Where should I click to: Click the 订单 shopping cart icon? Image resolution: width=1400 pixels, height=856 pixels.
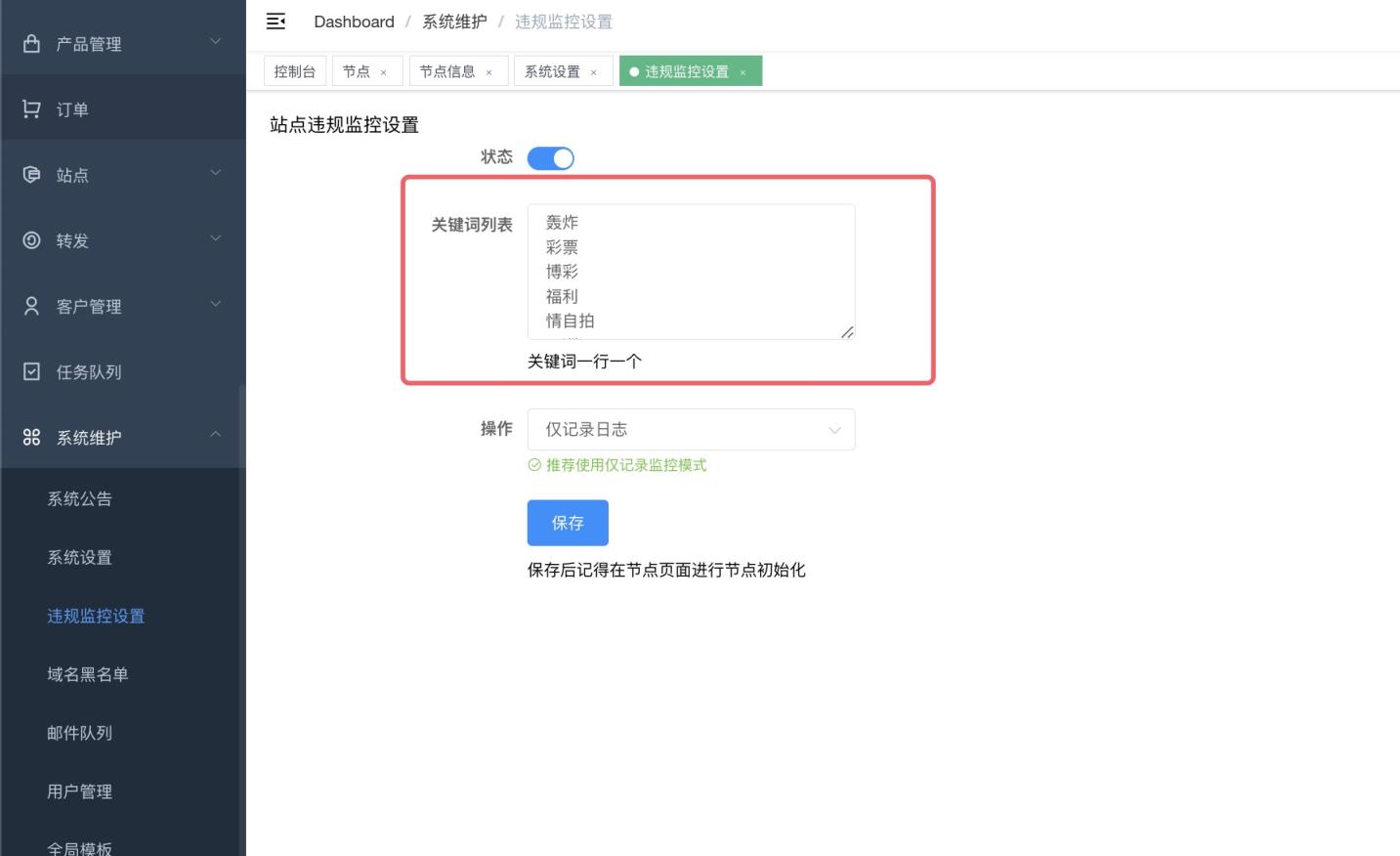28,107
